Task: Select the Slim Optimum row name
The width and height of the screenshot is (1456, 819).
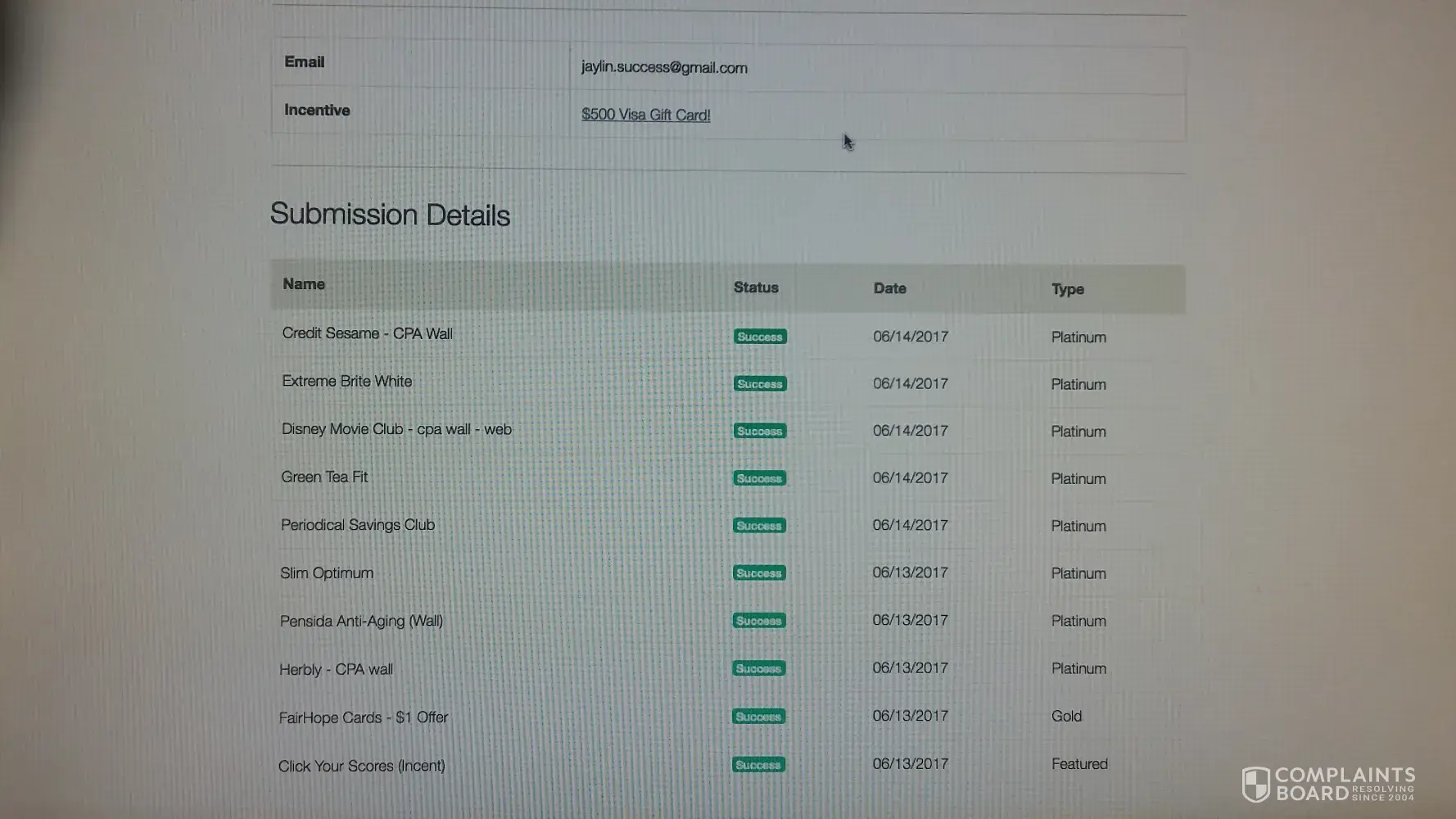Action: [327, 572]
